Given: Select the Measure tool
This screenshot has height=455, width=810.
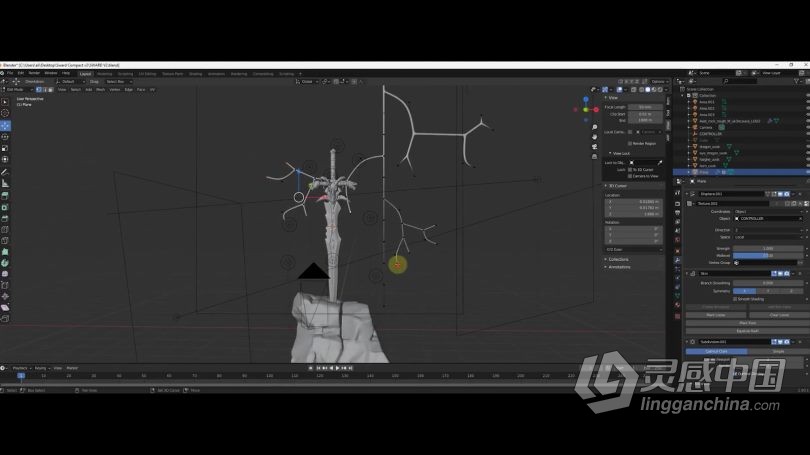Looking at the screenshot, I should [x=5, y=183].
